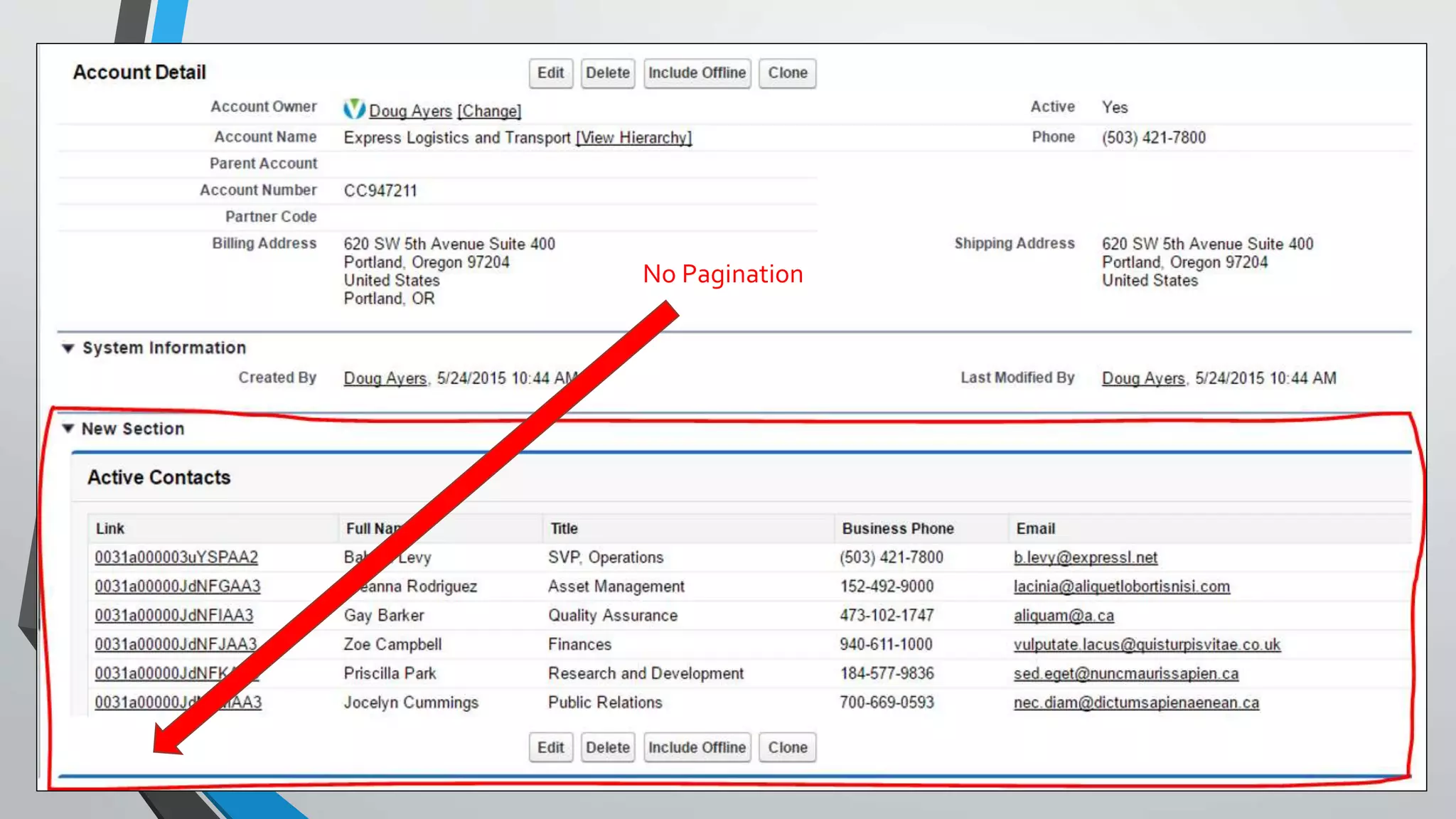This screenshot has height=819, width=1456.
Task: Click the name Priscilla Park
Action: 390,673
